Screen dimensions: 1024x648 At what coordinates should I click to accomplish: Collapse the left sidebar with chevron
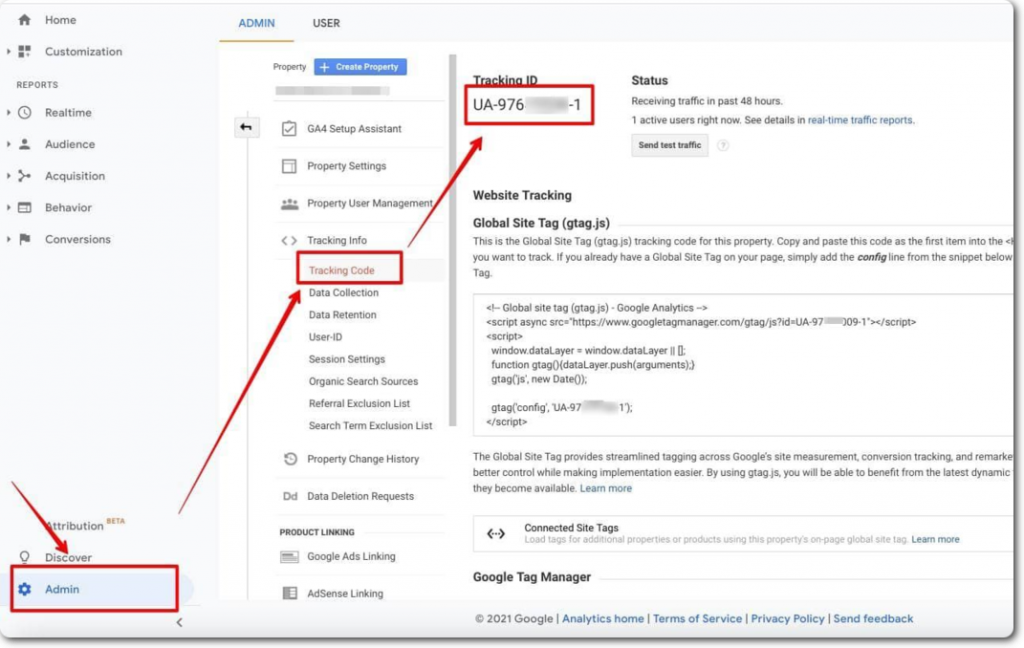click(179, 622)
